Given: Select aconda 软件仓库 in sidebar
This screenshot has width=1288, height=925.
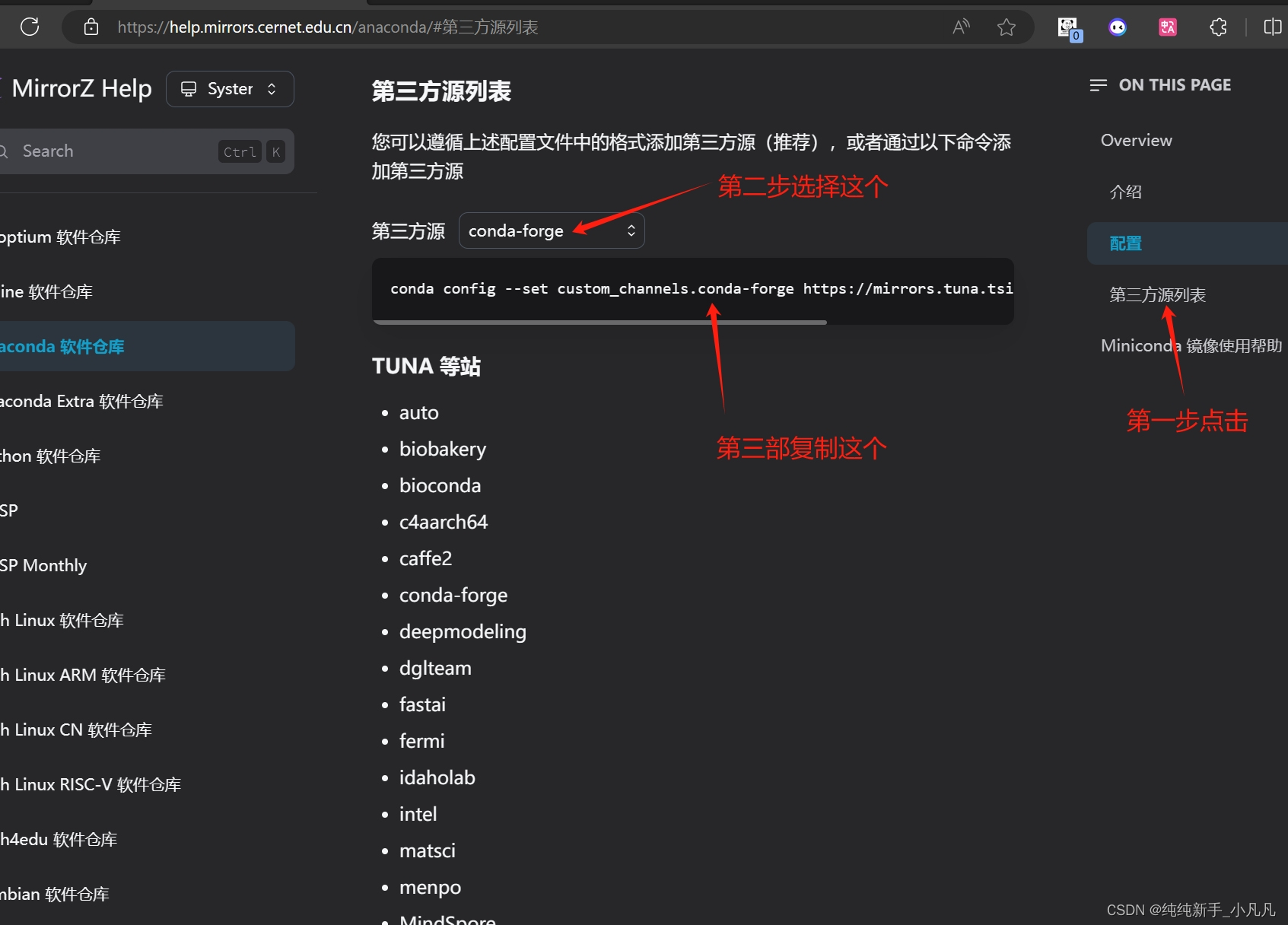Looking at the screenshot, I should coord(147,346).
